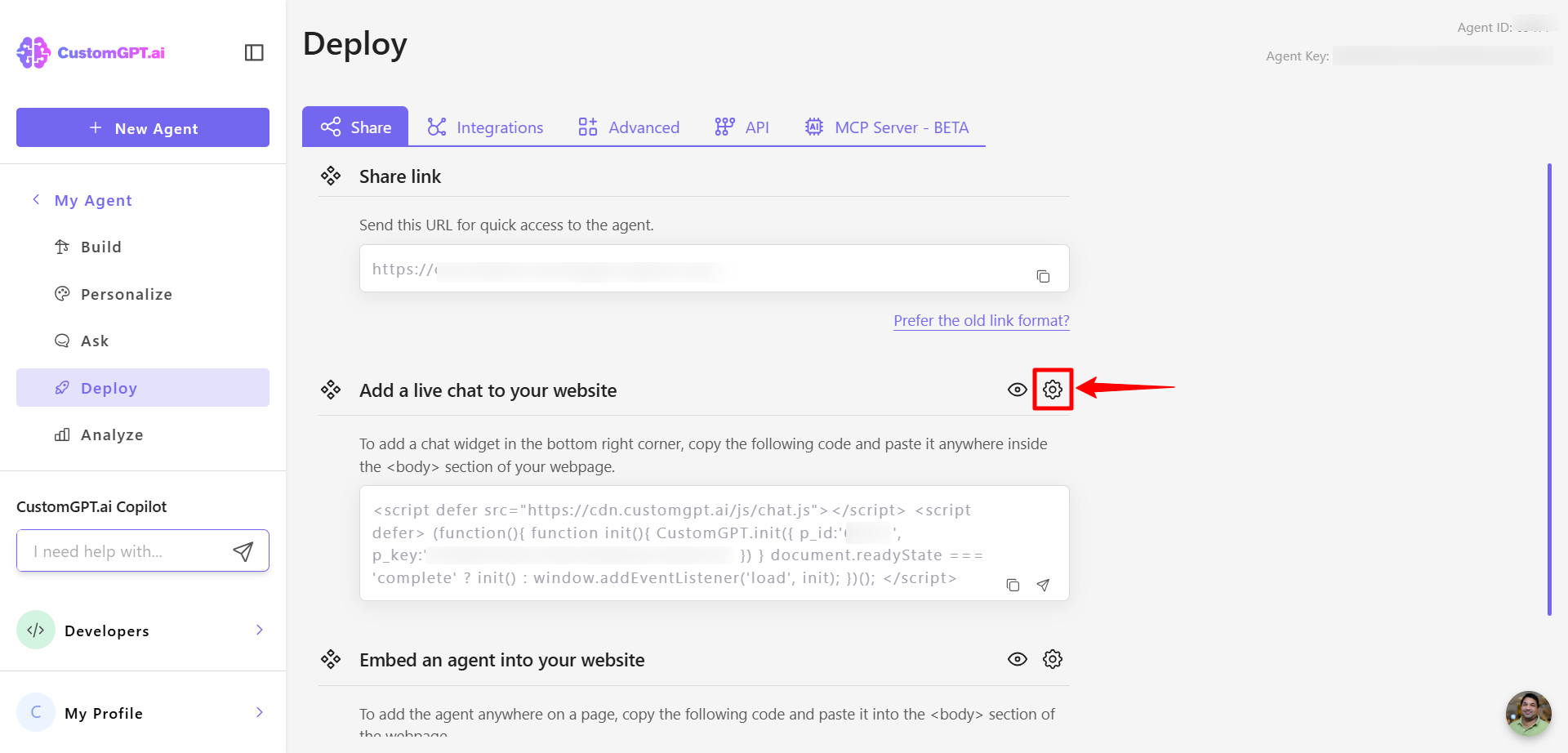Viewport: 1568px width, 753px height.
Task: Click the 'Agent Key:' label
Action: coord(1298,56)
